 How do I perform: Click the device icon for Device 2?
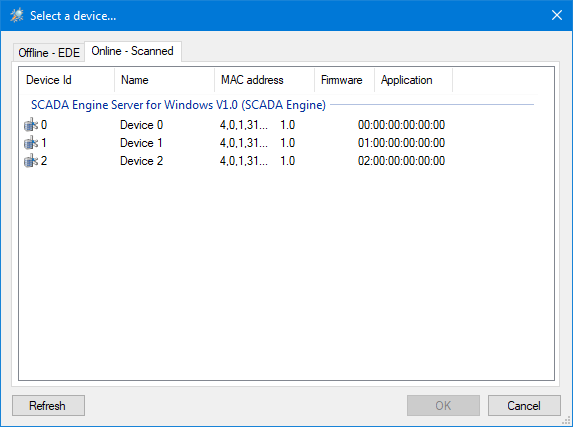pos(31,160)
